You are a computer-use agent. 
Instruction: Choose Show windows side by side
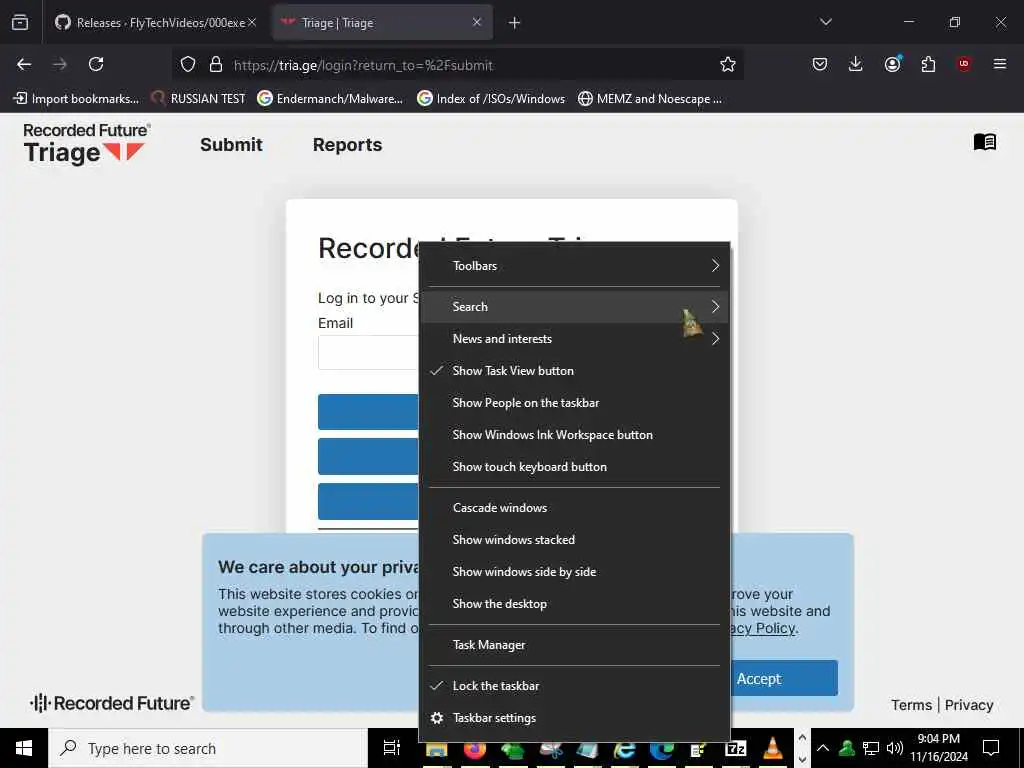click(x=574, y=571)
